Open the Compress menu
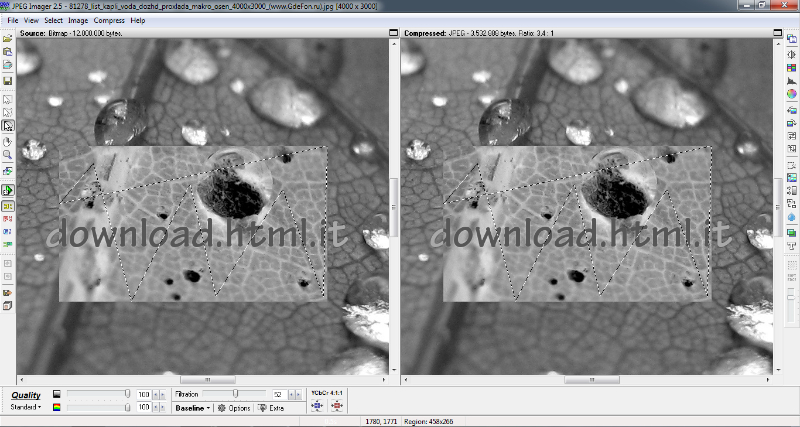The width and height of the screenshot is (800, 427). tap(108, 20)
